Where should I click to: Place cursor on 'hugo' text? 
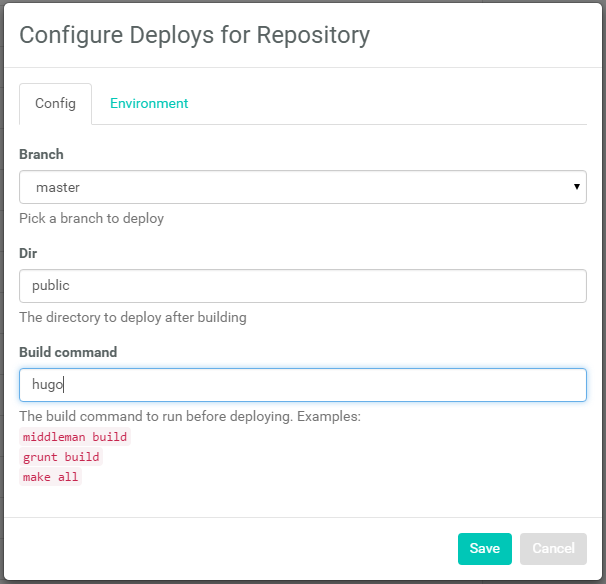(x=47, y=385)
